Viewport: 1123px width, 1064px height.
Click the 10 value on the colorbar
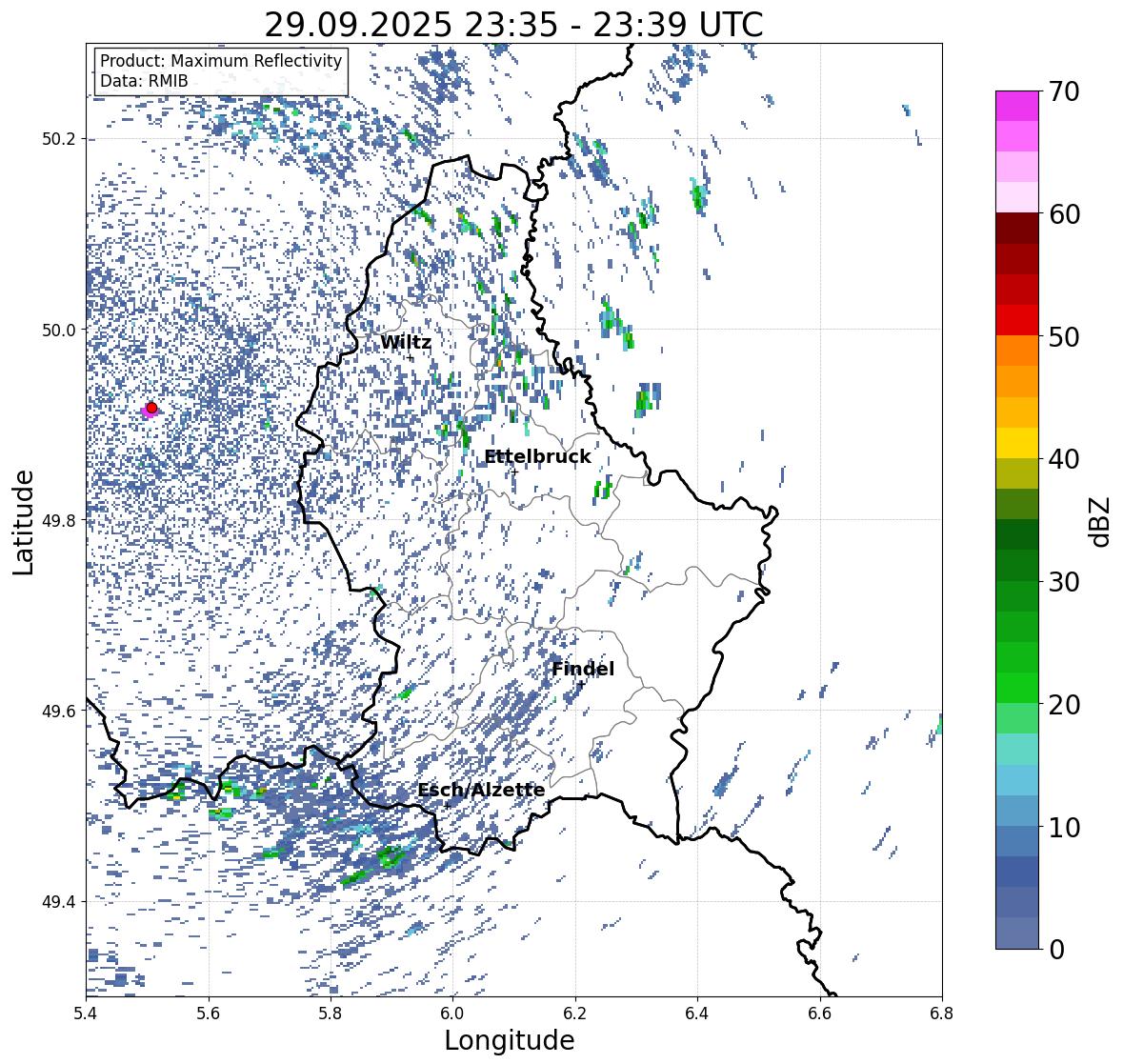click(1064, 827)
